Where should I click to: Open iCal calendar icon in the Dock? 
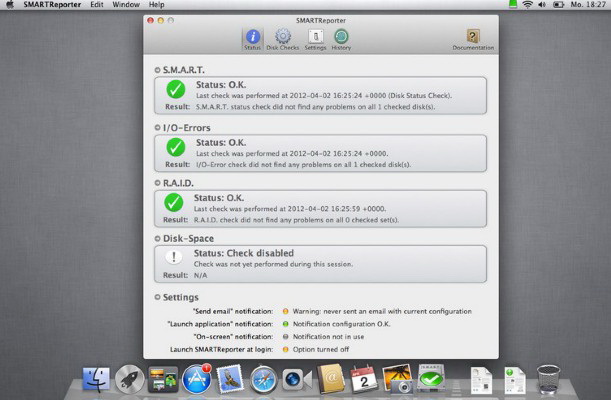(x=364, y=379)
